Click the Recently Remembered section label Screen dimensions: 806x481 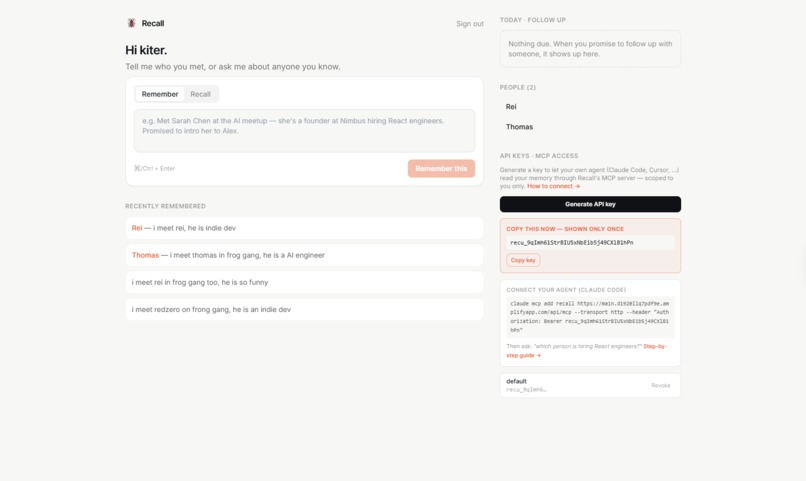166,206
